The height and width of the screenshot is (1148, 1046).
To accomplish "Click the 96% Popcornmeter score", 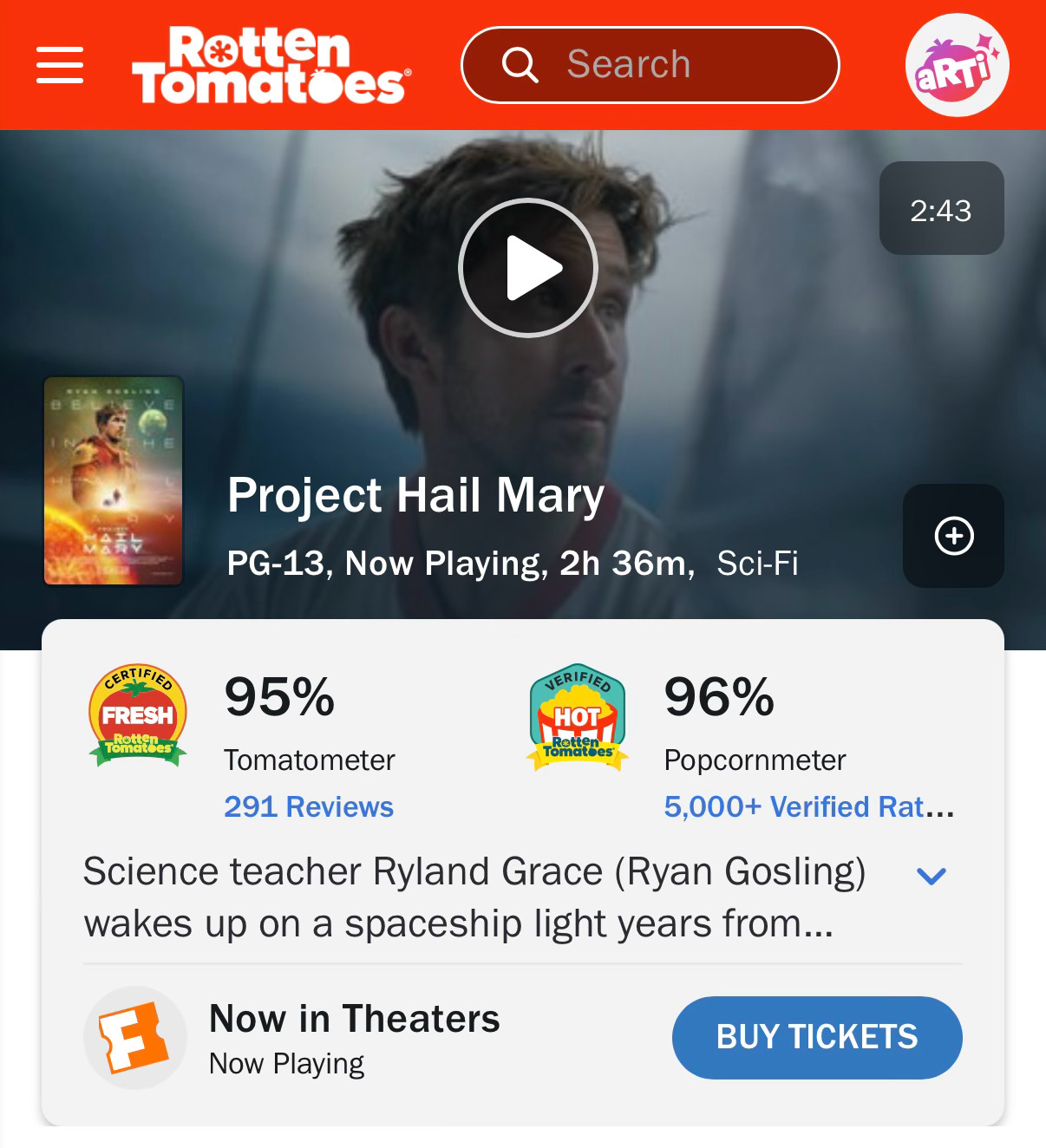I will click(719, 697).
